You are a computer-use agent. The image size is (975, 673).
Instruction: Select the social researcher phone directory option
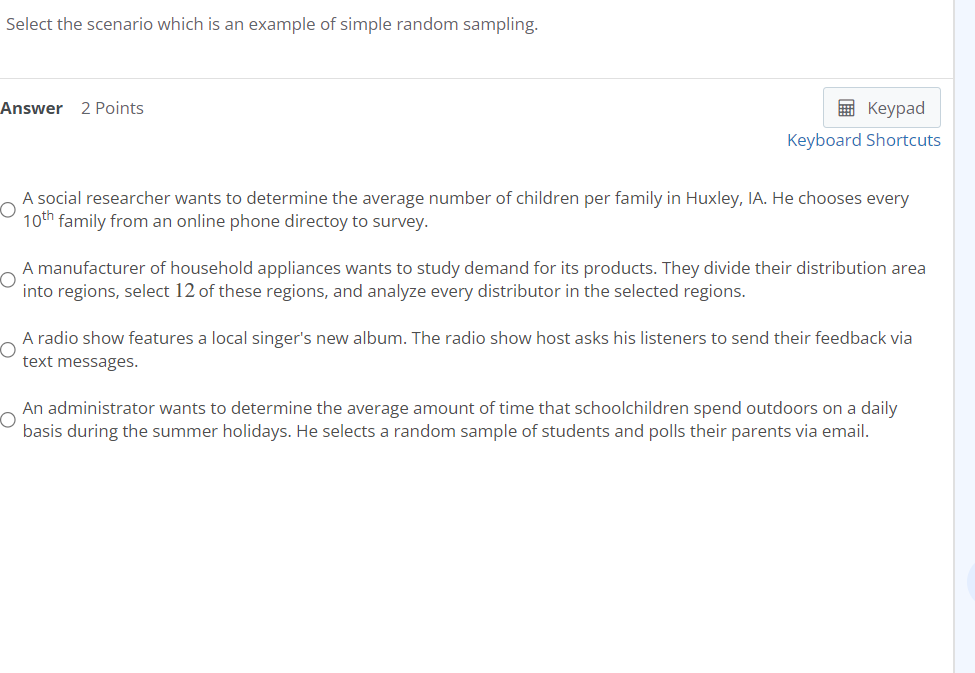point(7,210)
